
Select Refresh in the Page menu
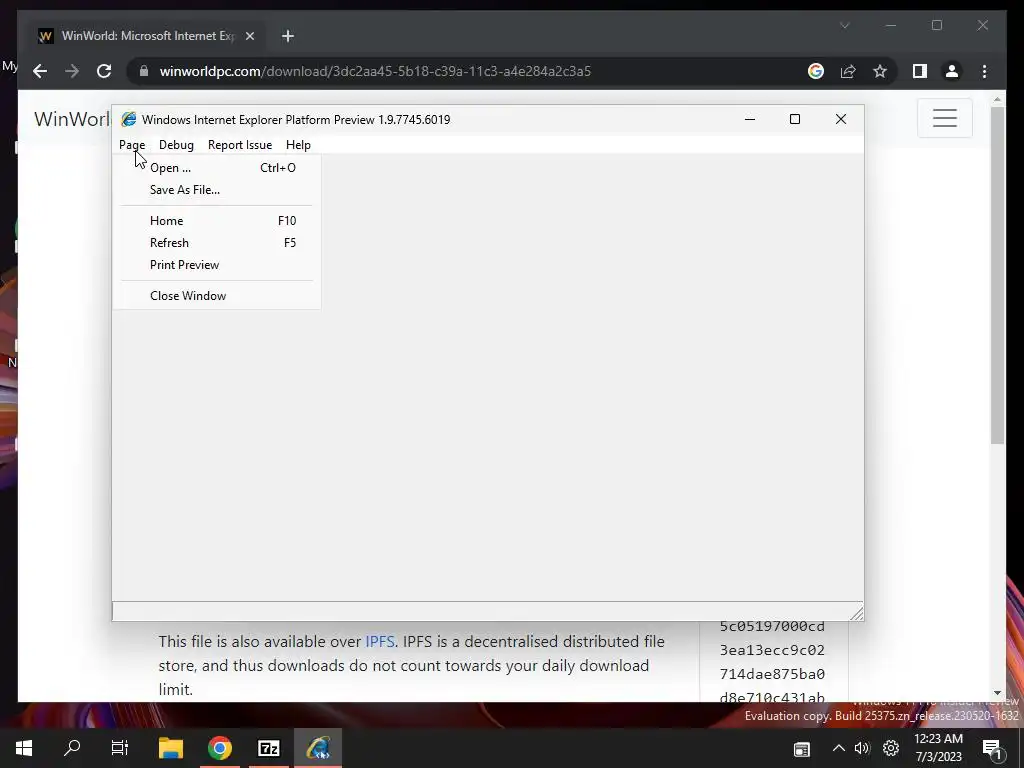pyautogui.click(x=216, y=243)
